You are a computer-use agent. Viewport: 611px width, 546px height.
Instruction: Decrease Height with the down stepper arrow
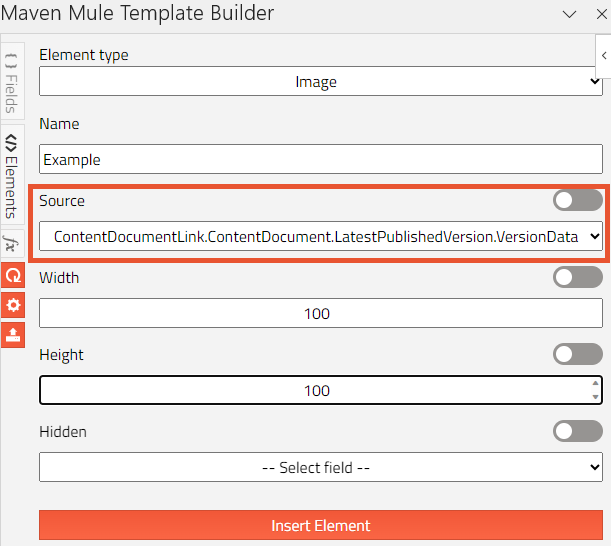pos(595,397)
